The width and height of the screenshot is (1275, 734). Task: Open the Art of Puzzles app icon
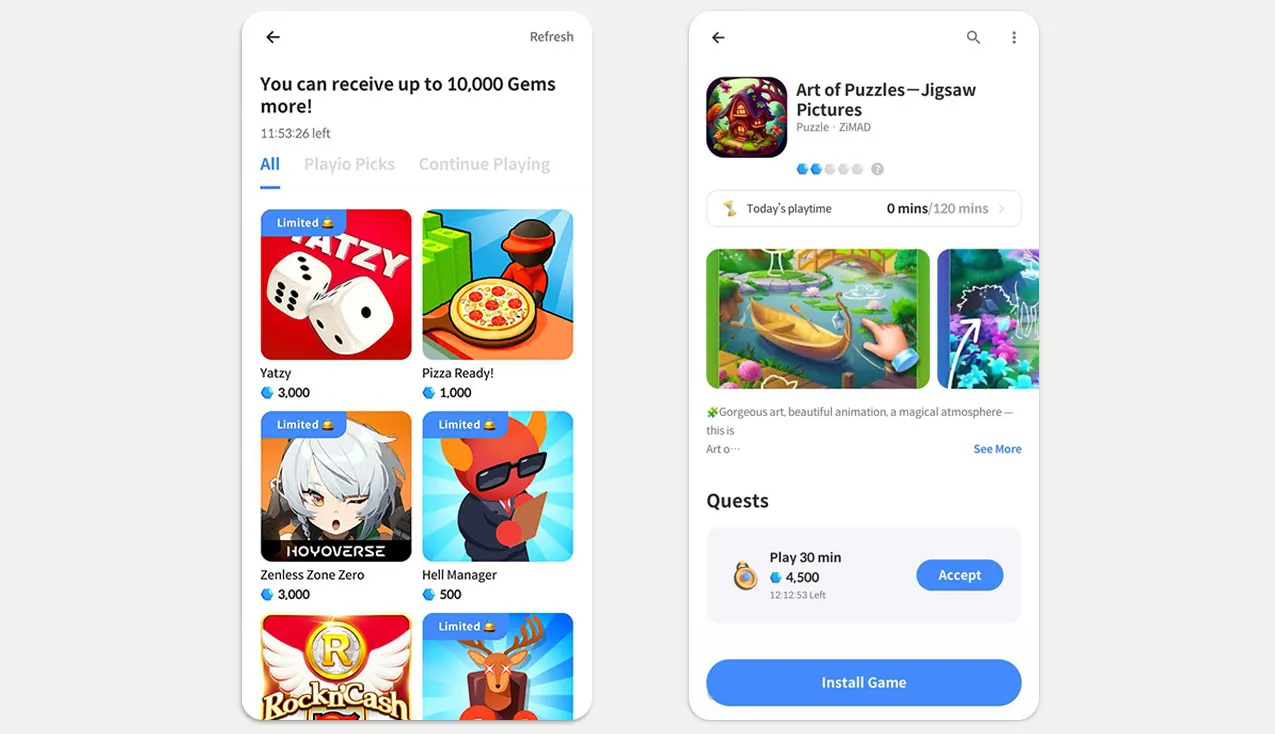[746, 117]
